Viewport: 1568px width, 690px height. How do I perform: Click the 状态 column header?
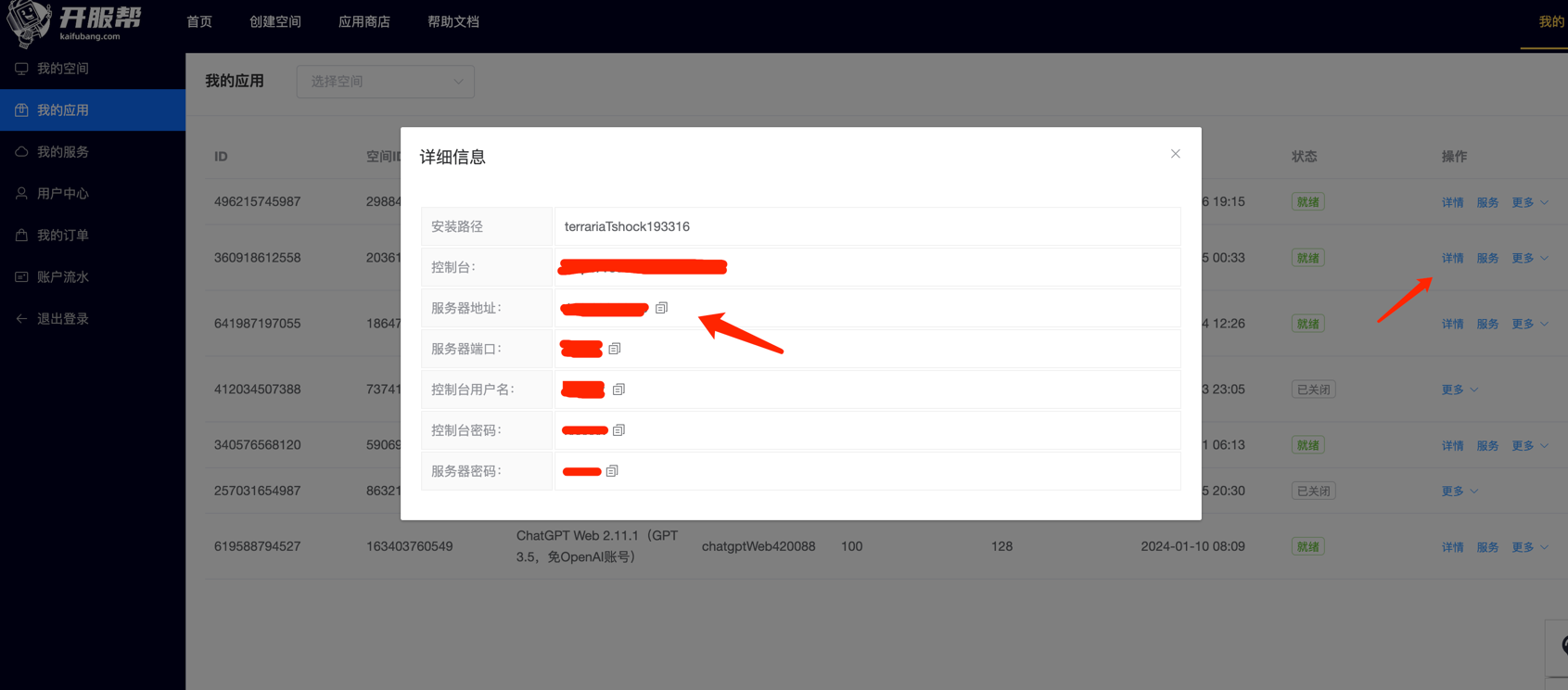point(1304,156)
